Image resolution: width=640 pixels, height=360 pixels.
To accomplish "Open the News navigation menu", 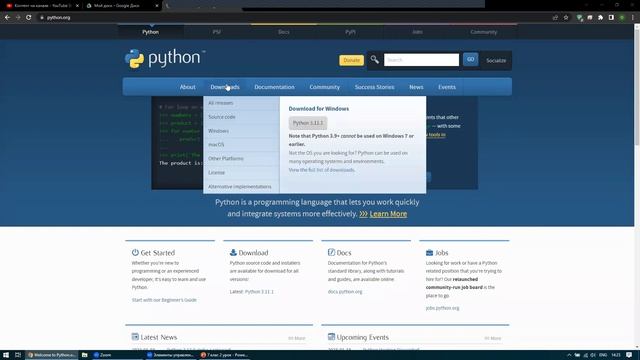I will point(416,87).
